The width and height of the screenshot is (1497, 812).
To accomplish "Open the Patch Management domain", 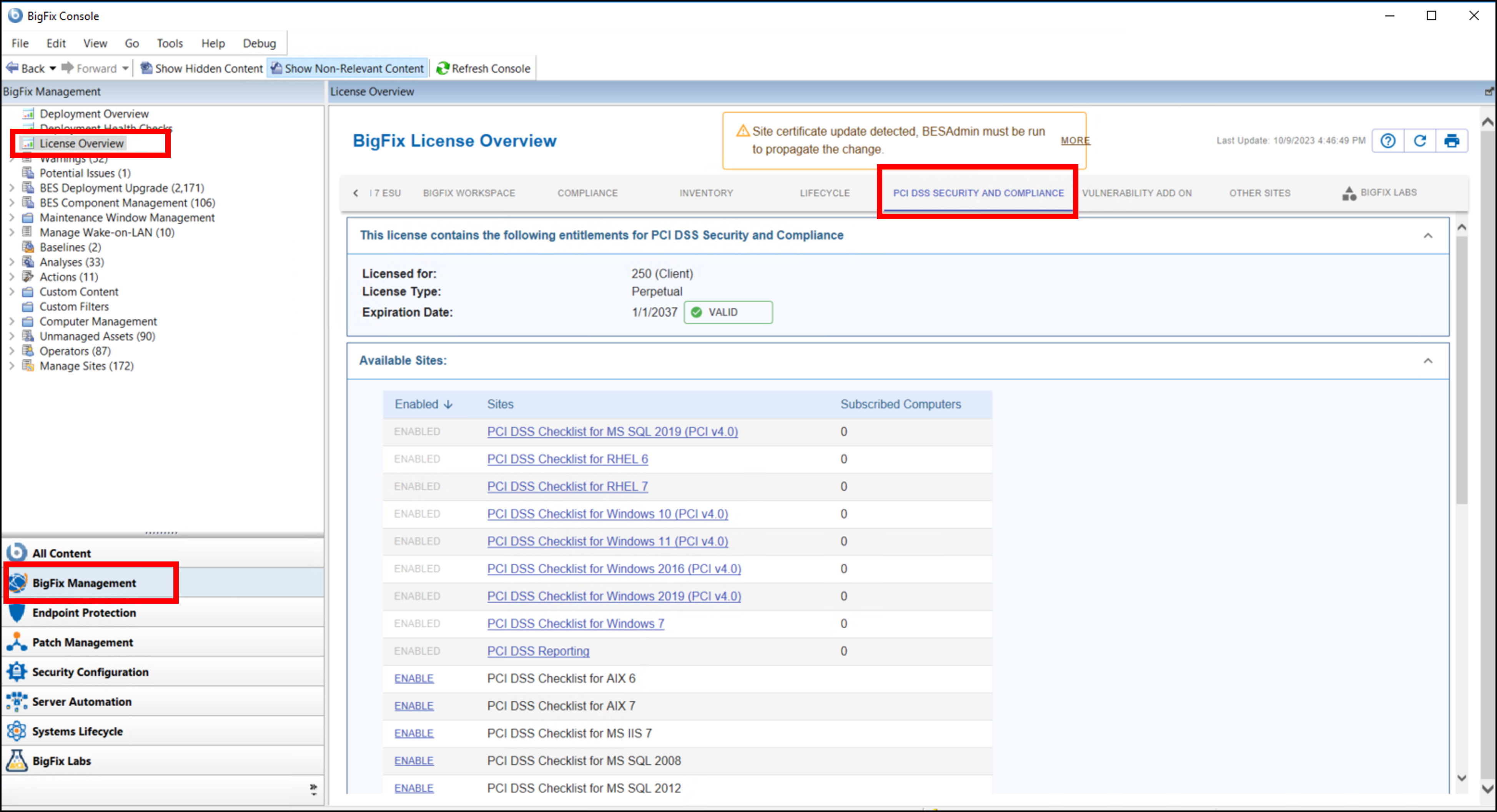I will click(83, 642).
